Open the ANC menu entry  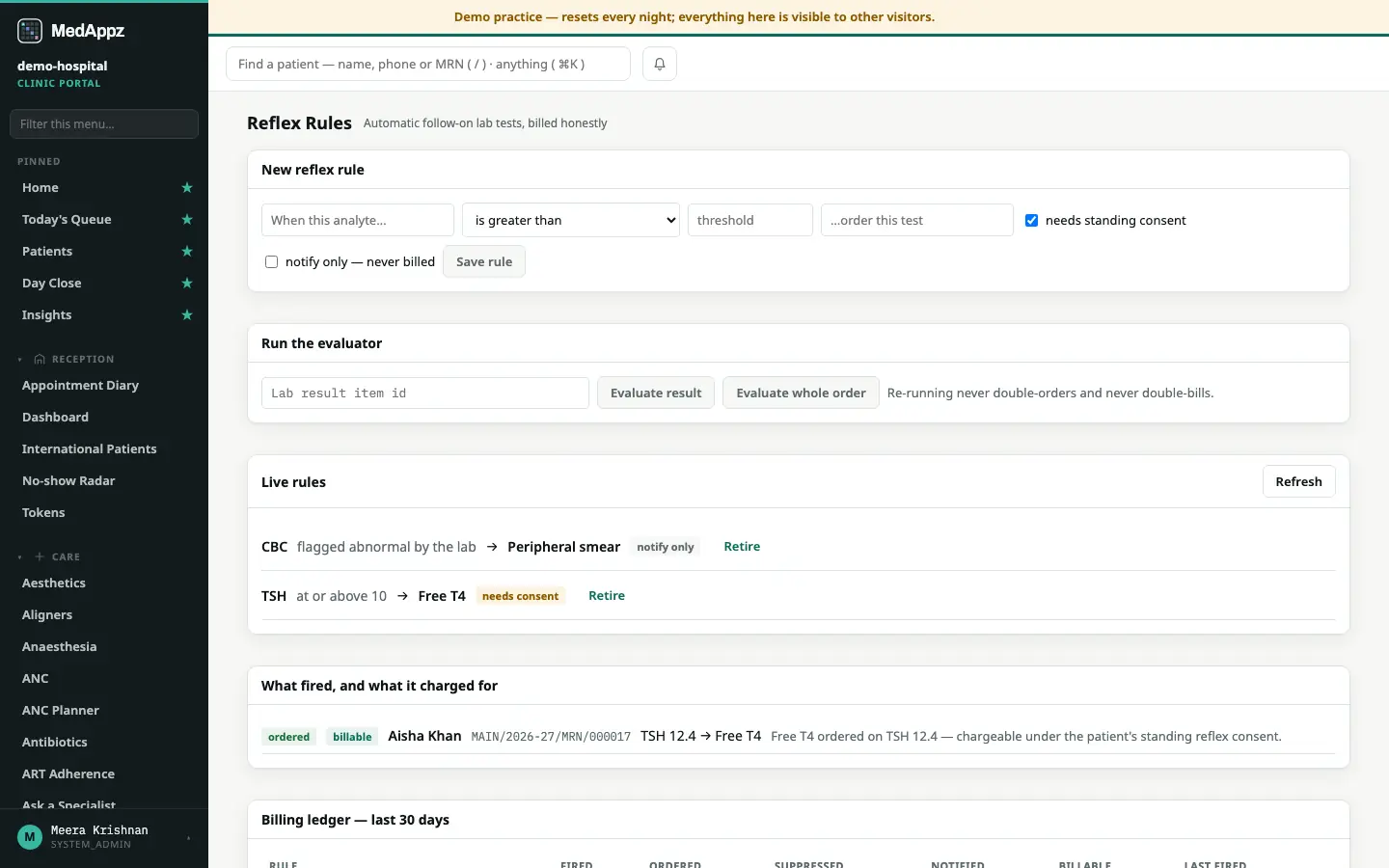coord(36,679)
